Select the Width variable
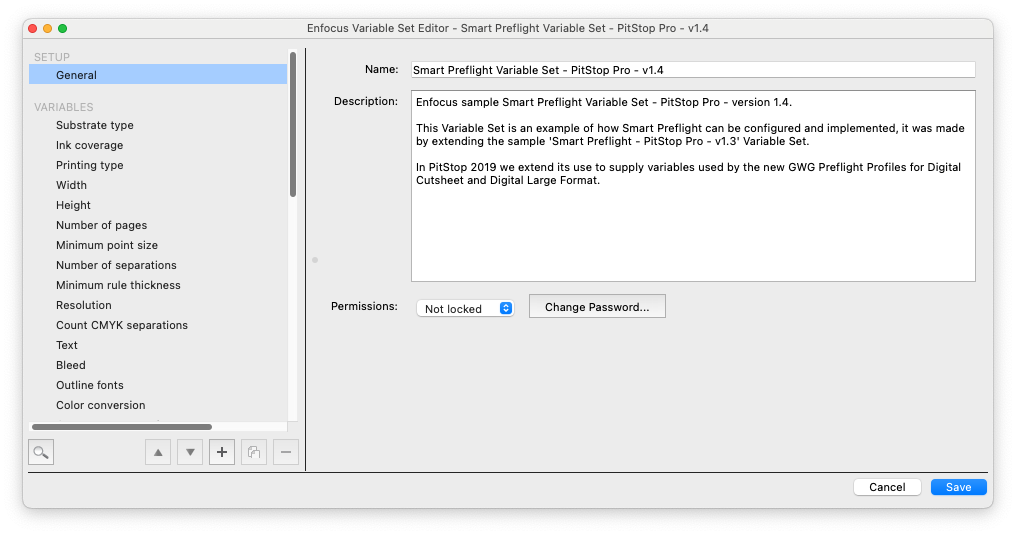This screenshot has height=535, width=1016. click(x=71, y=185)
